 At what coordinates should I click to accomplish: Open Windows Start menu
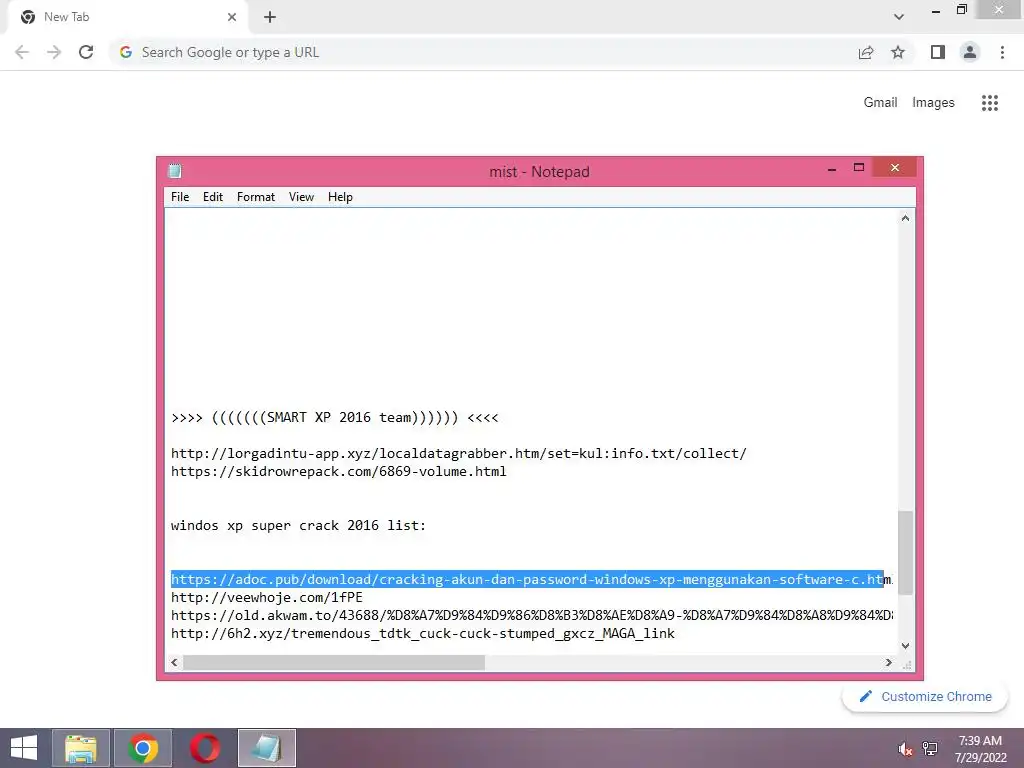pyautogui.click(x=24, y=748)
